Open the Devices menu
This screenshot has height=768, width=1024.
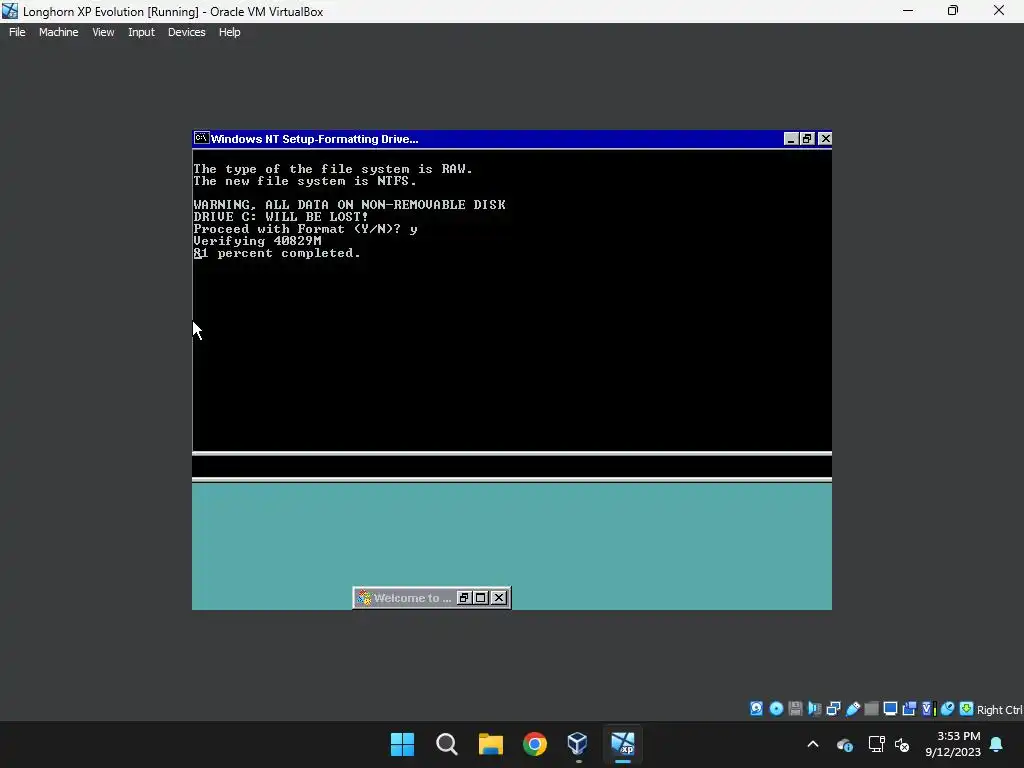click(x=186, y=32)
